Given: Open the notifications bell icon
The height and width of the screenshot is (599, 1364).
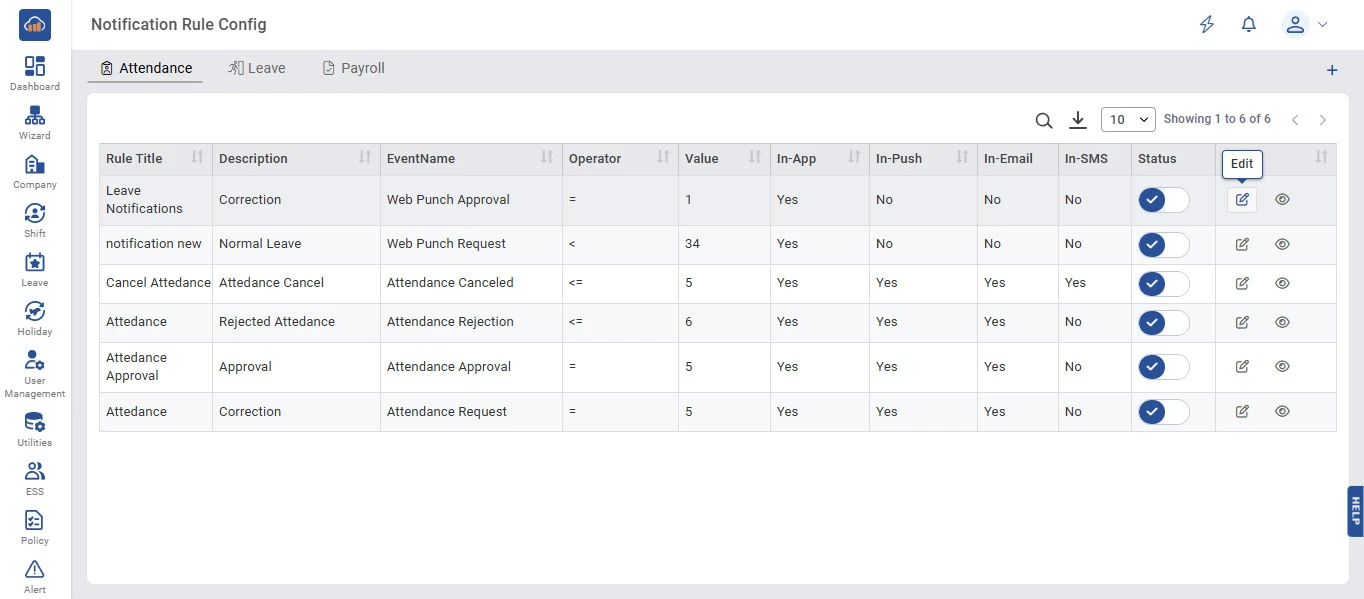Looking at the screenshot, I should coord(1248,25).
